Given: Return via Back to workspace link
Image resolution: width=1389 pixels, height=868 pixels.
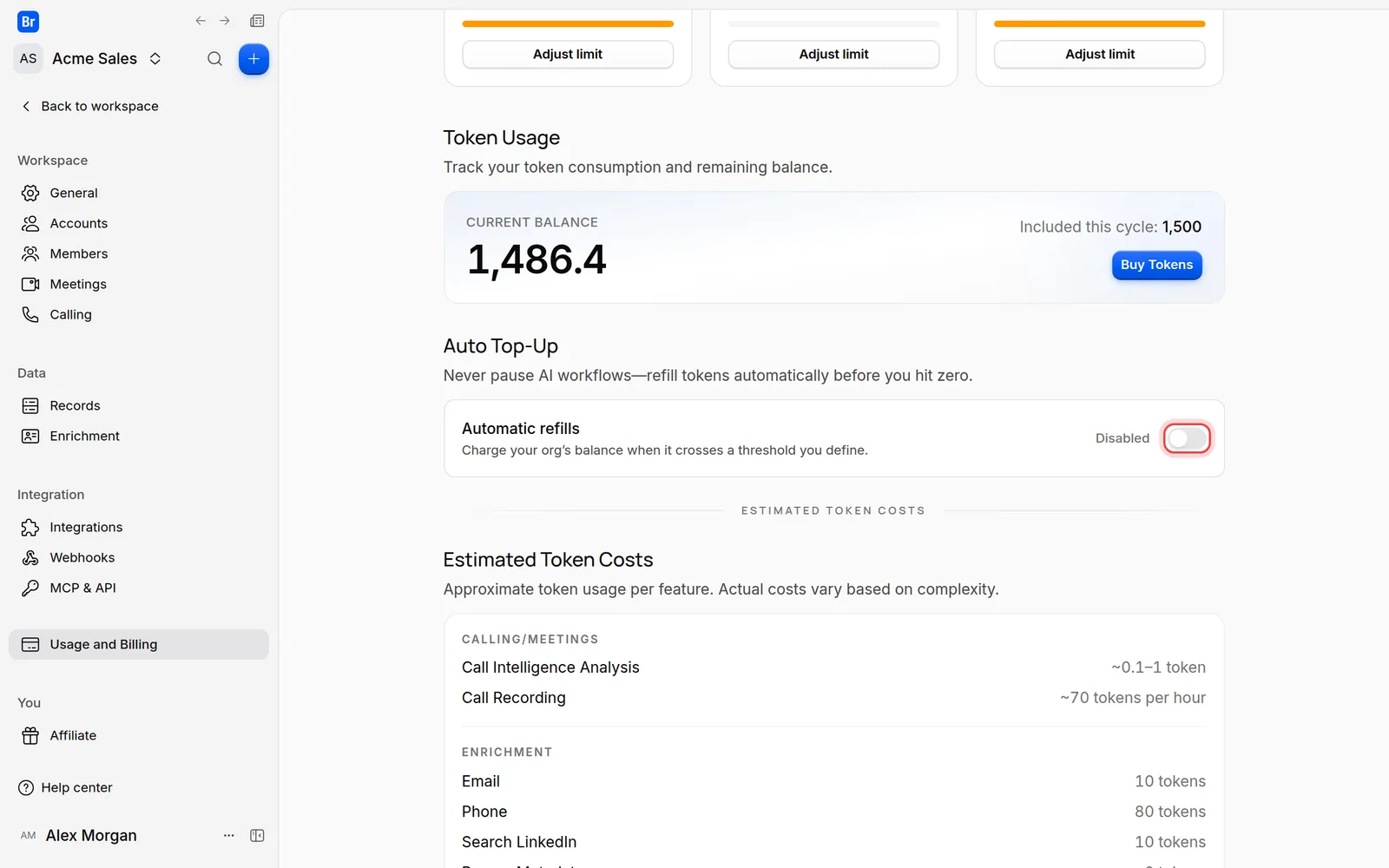Looking at the screenshot, I should tap(89, 106).
